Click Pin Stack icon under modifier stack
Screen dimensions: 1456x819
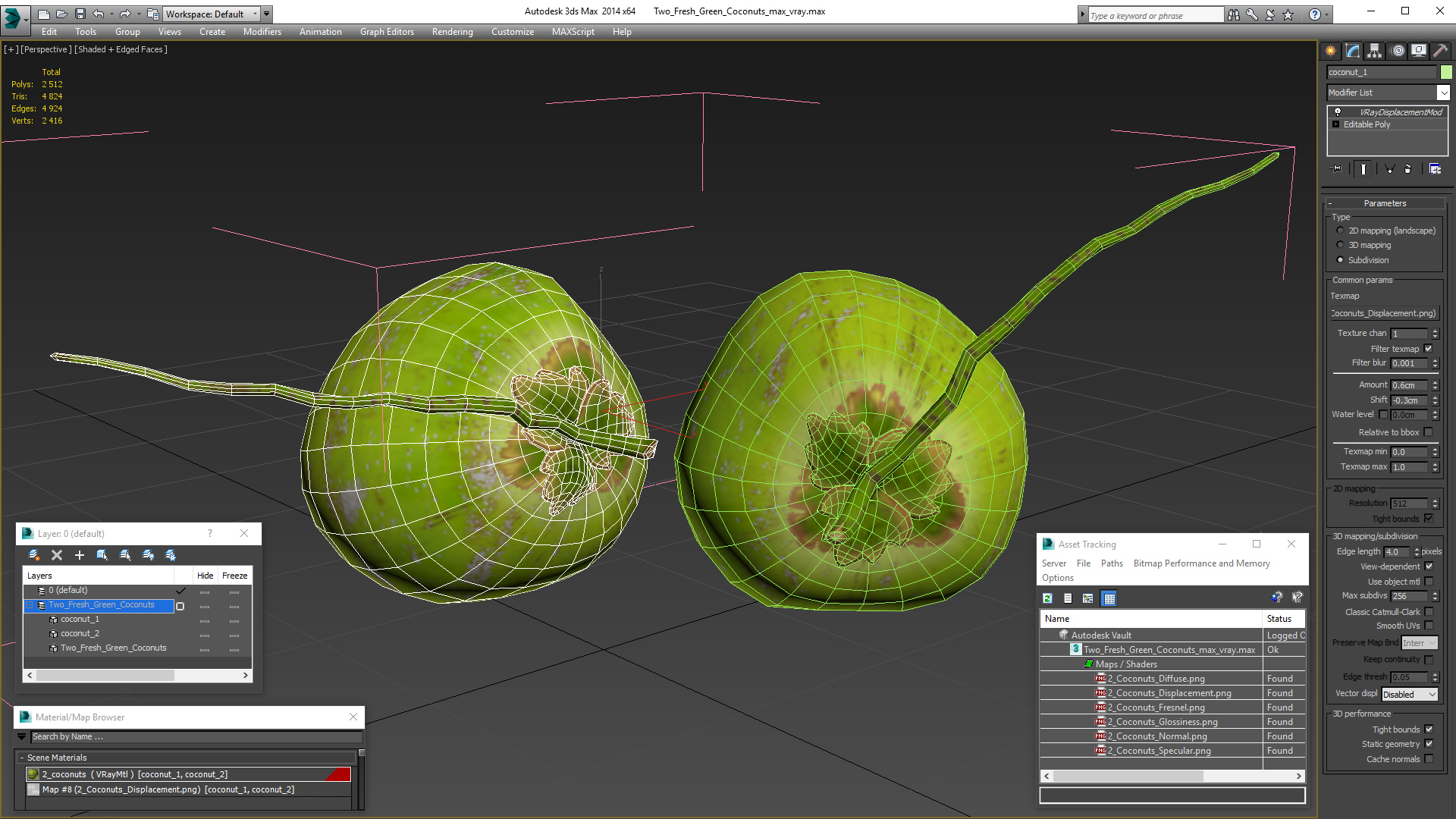coord(1337,169)
